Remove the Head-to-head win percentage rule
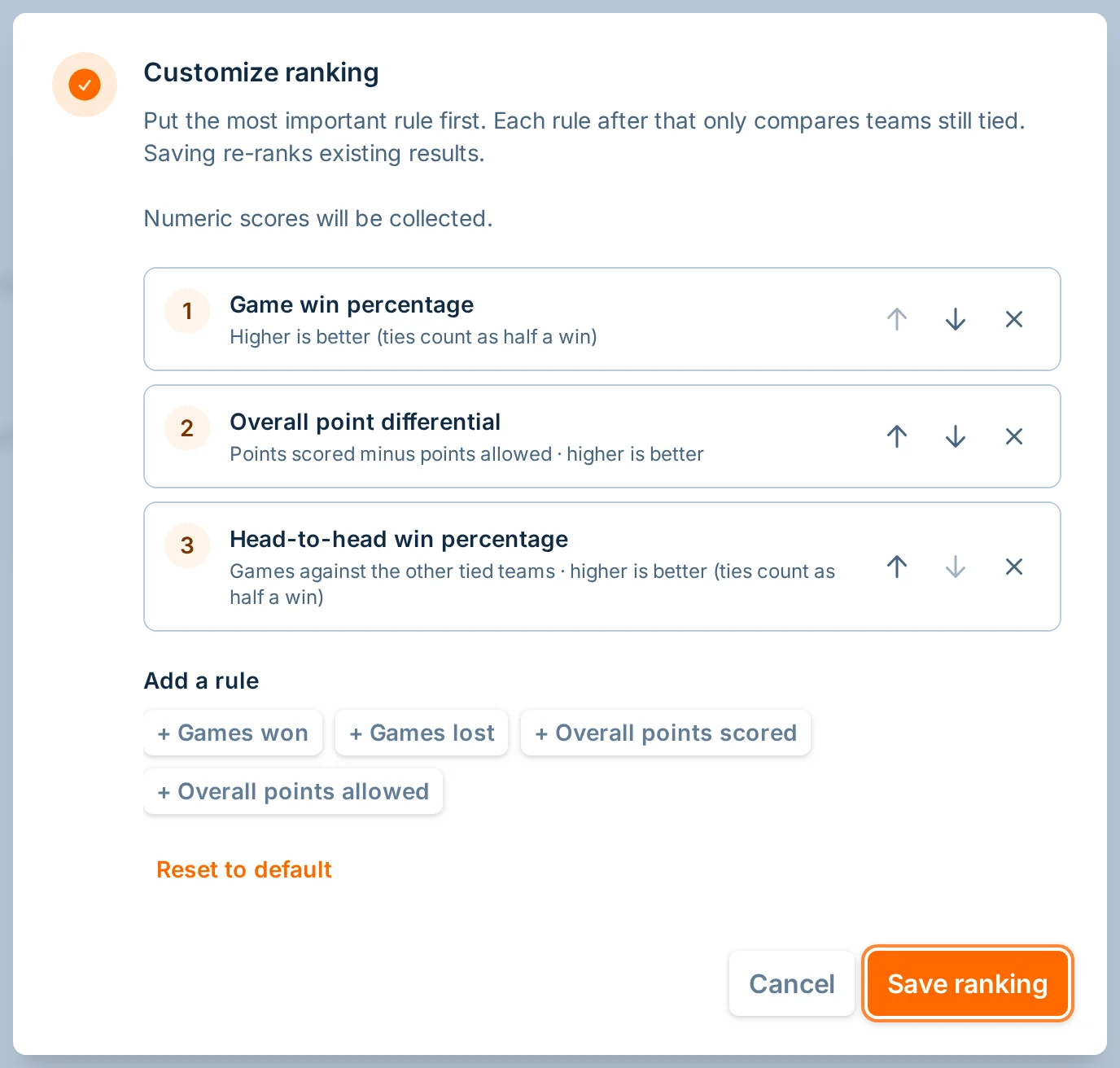This screenshot has width=1120, height=1068. point(1014,567)
